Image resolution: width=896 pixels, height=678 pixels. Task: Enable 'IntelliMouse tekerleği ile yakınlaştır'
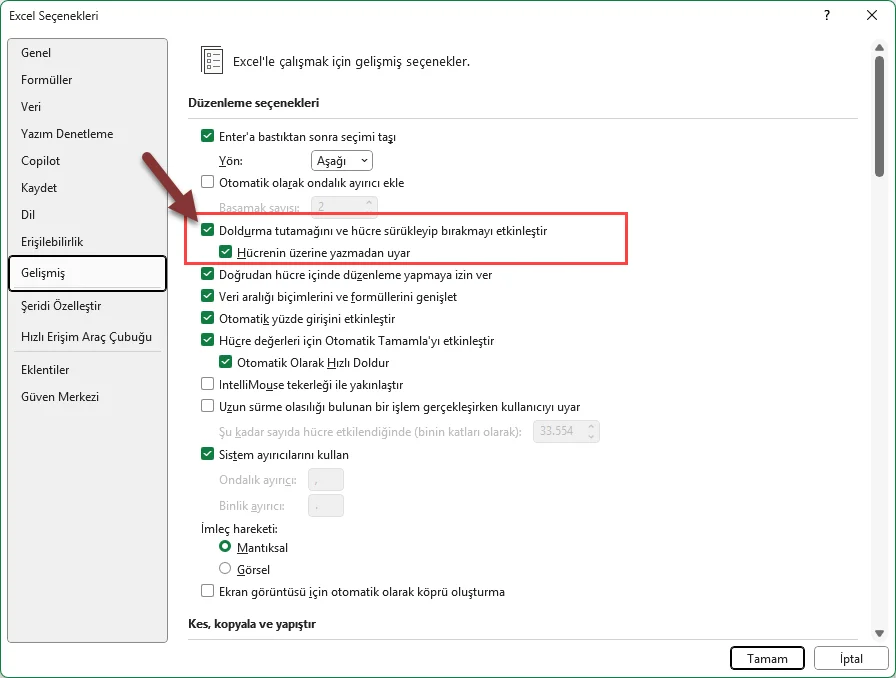tap(207, 384)
